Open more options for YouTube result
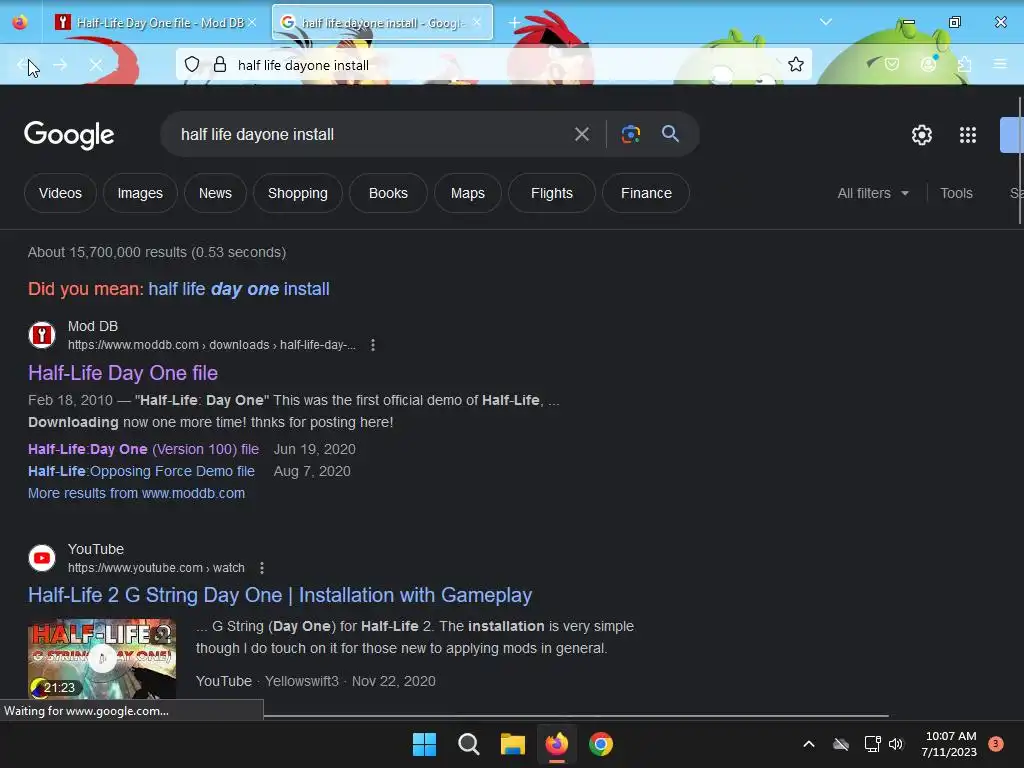The width and height of the screenshot is (1024, 768). click(262, 568)
